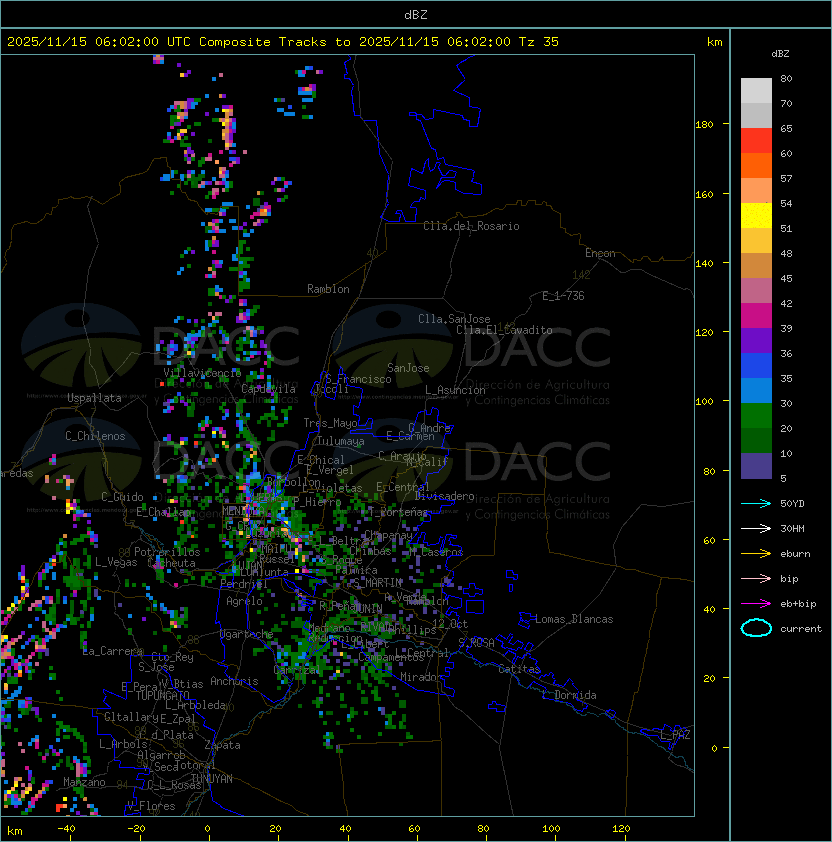Select the magenta 39-42 dBZ swatch
832x842 pixels.
[756, 316]
